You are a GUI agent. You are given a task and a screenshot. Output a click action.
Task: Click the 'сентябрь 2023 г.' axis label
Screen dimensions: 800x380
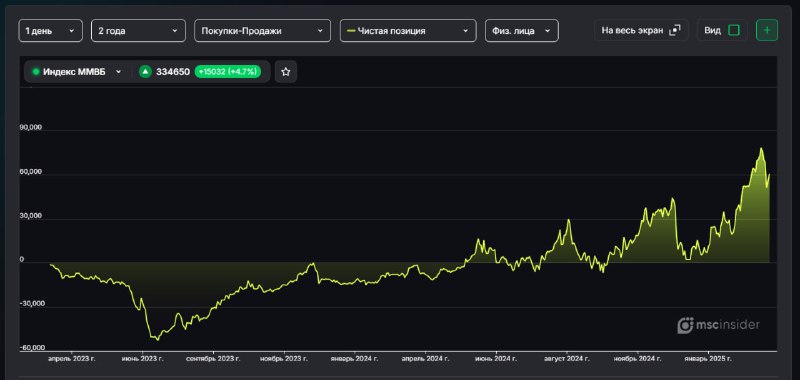[214, 359]
